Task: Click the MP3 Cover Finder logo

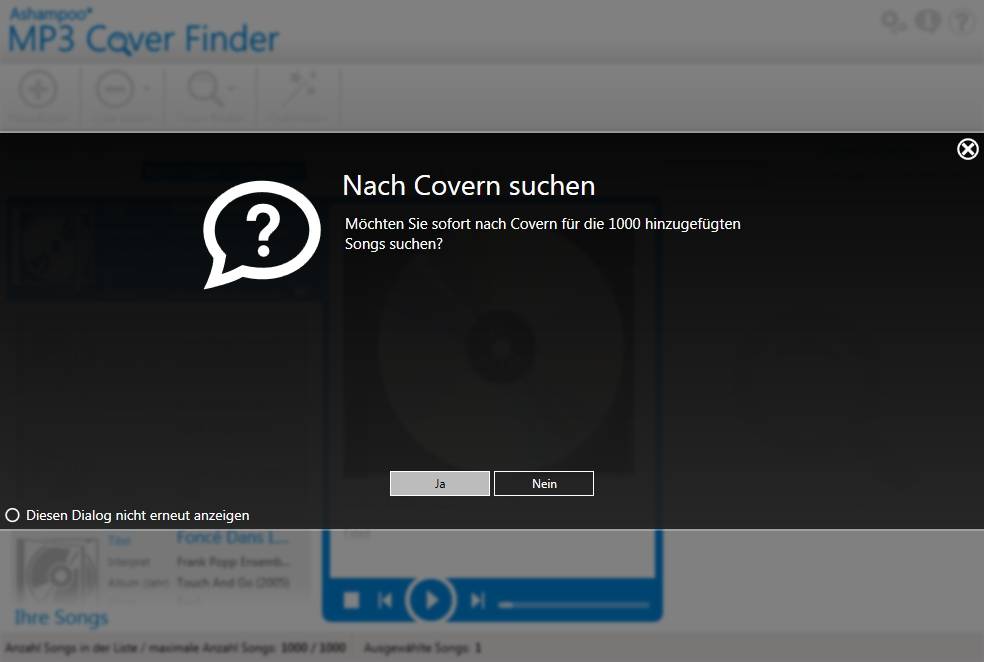Action: click(x=143, y=33)
